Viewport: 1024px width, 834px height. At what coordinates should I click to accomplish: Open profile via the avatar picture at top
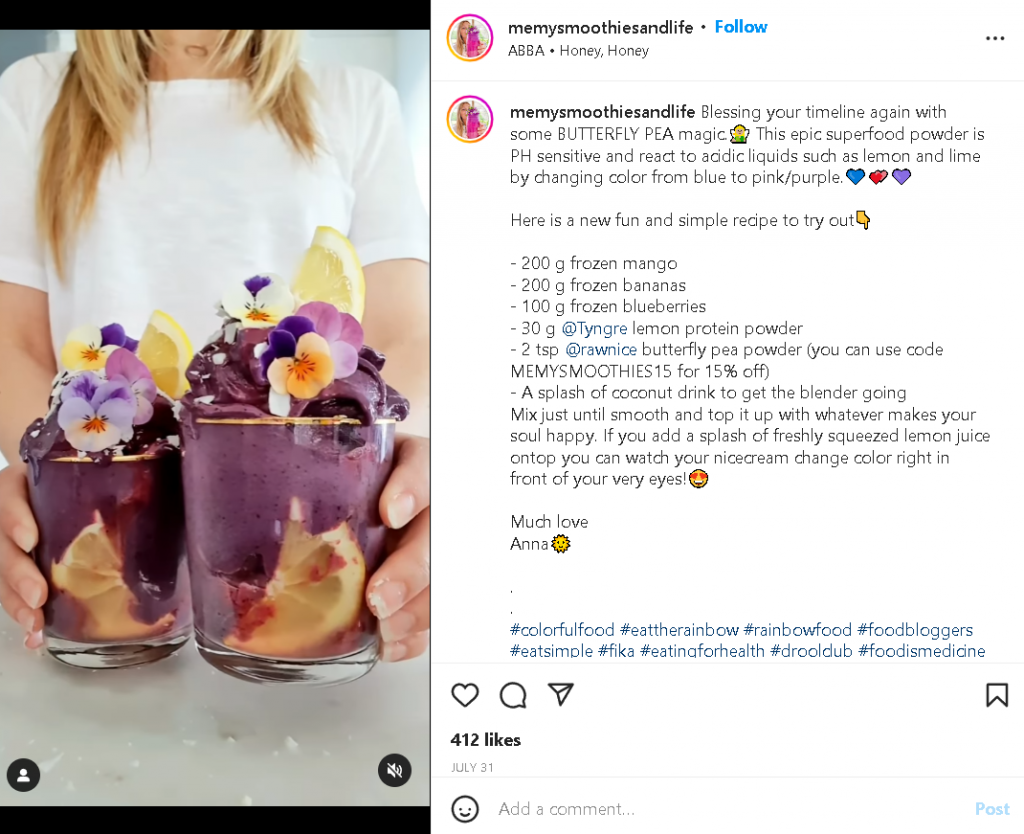pyautogui.click(x=469, y=38)
